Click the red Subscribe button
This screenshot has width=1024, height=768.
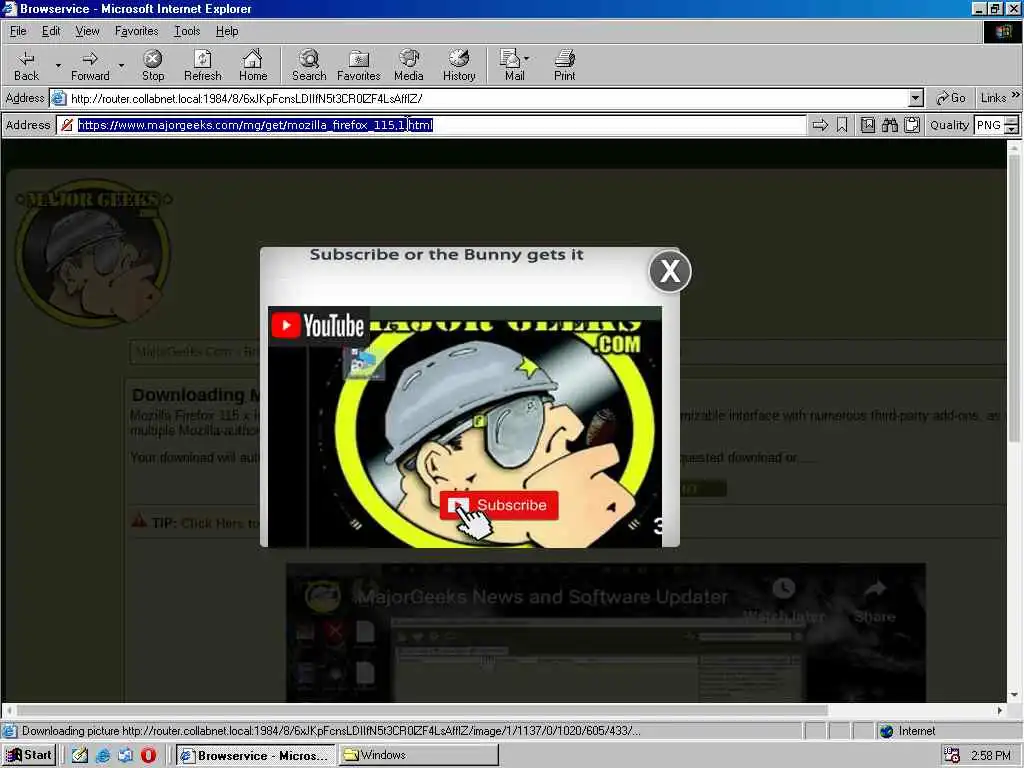(x=499, y=505)
